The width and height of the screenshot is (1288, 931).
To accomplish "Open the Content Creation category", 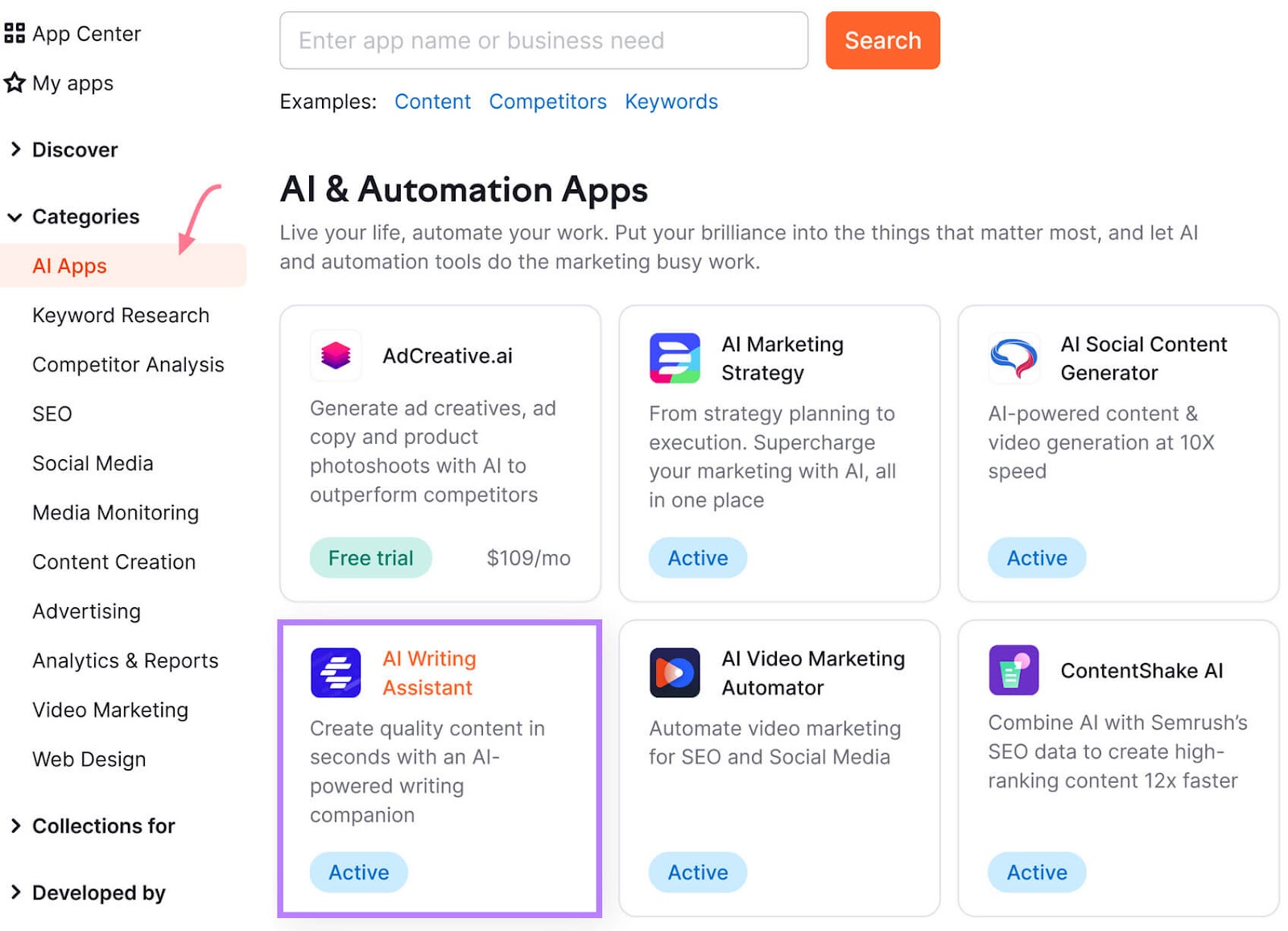I will pyautogui.click(x=113, y=561).
